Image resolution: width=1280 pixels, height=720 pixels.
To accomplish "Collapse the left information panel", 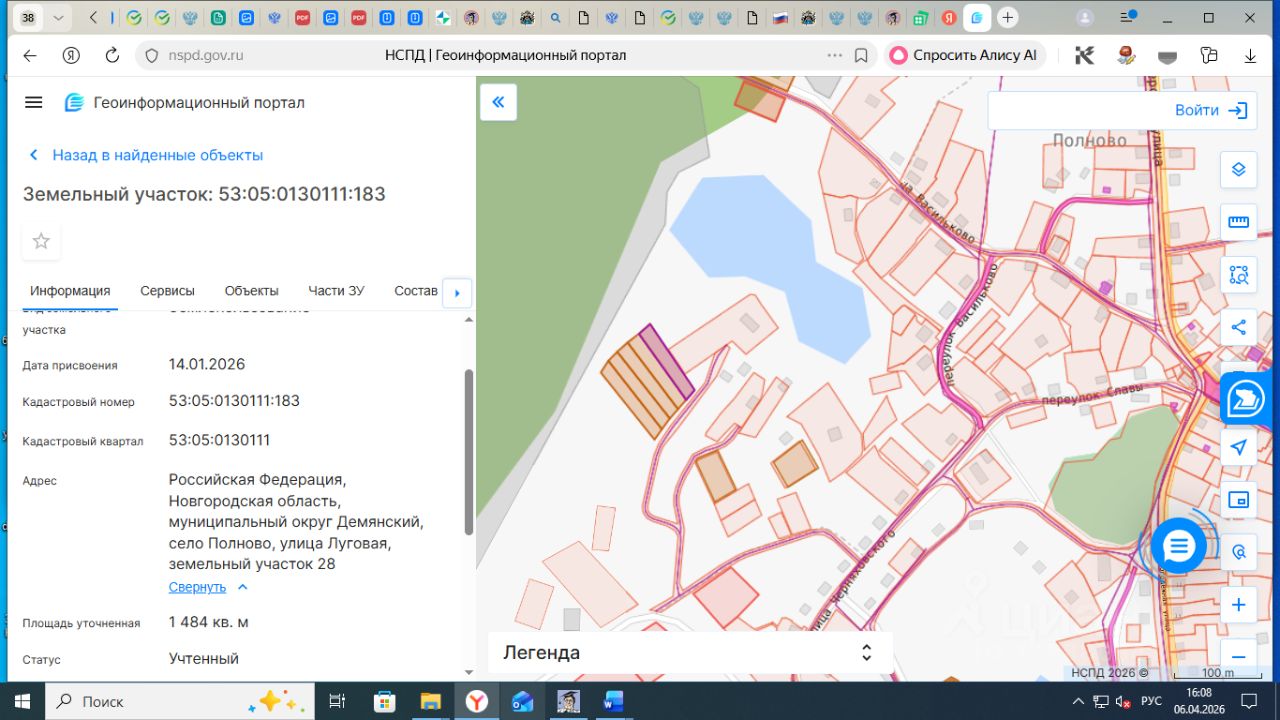I will click(498, 102).
